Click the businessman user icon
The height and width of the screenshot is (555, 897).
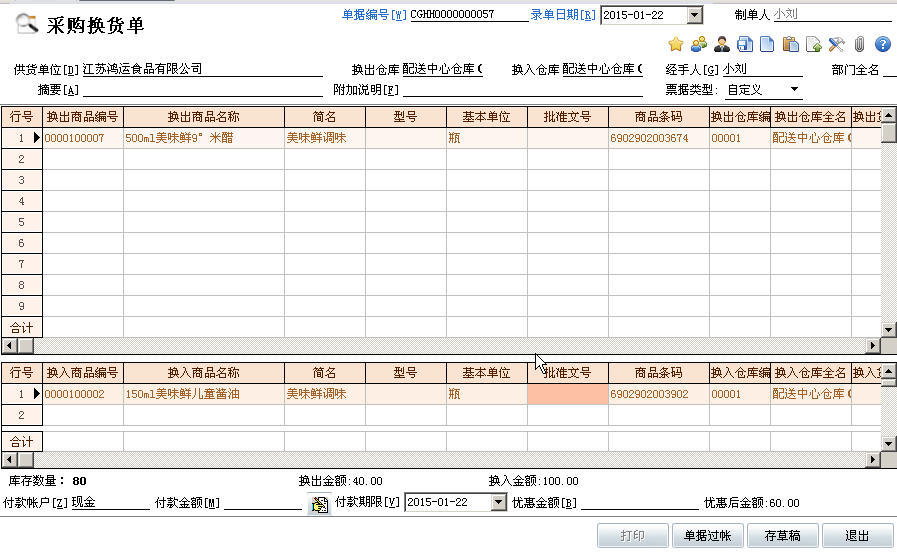coord(721,44)
